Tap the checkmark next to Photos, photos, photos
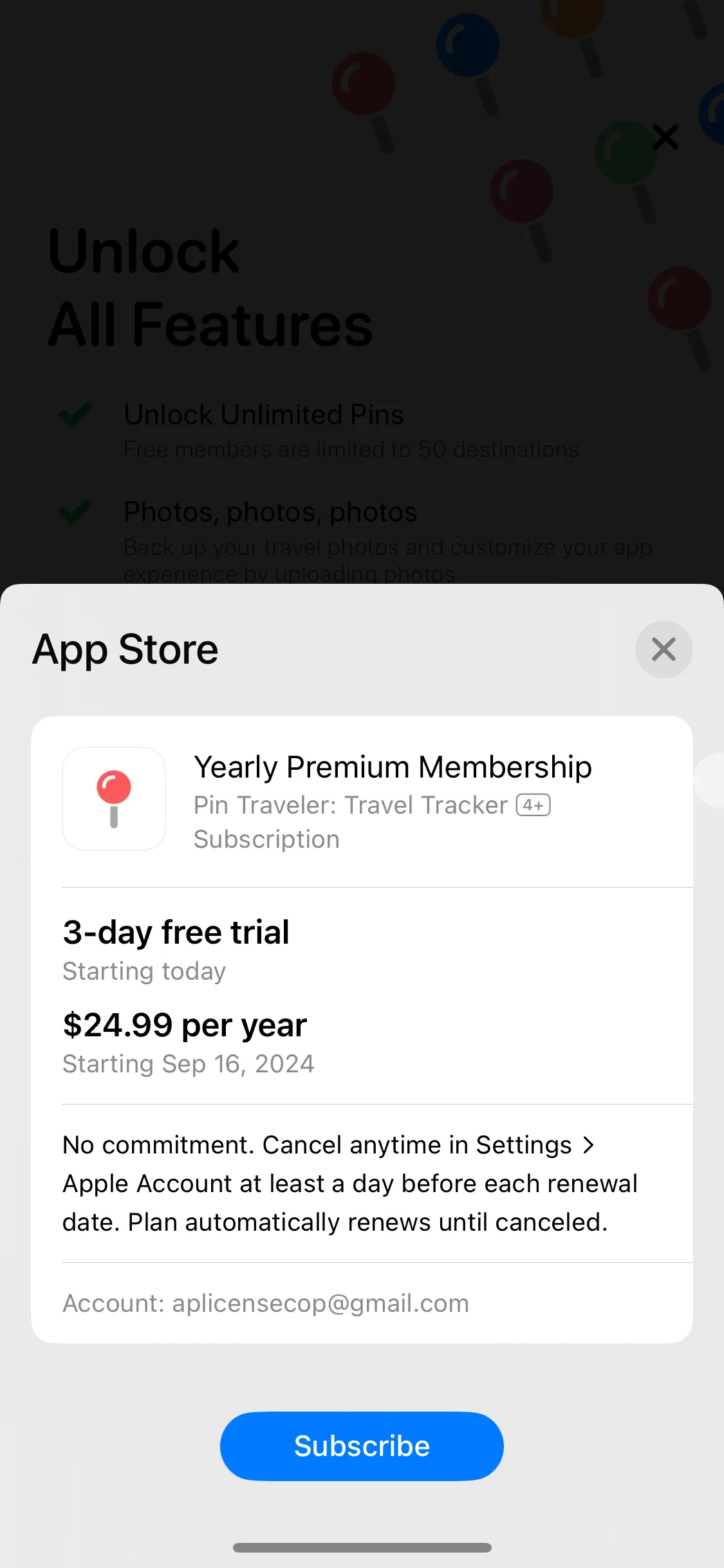Image resolution: width=724 pixels, height=1568 pixels. 75,512
